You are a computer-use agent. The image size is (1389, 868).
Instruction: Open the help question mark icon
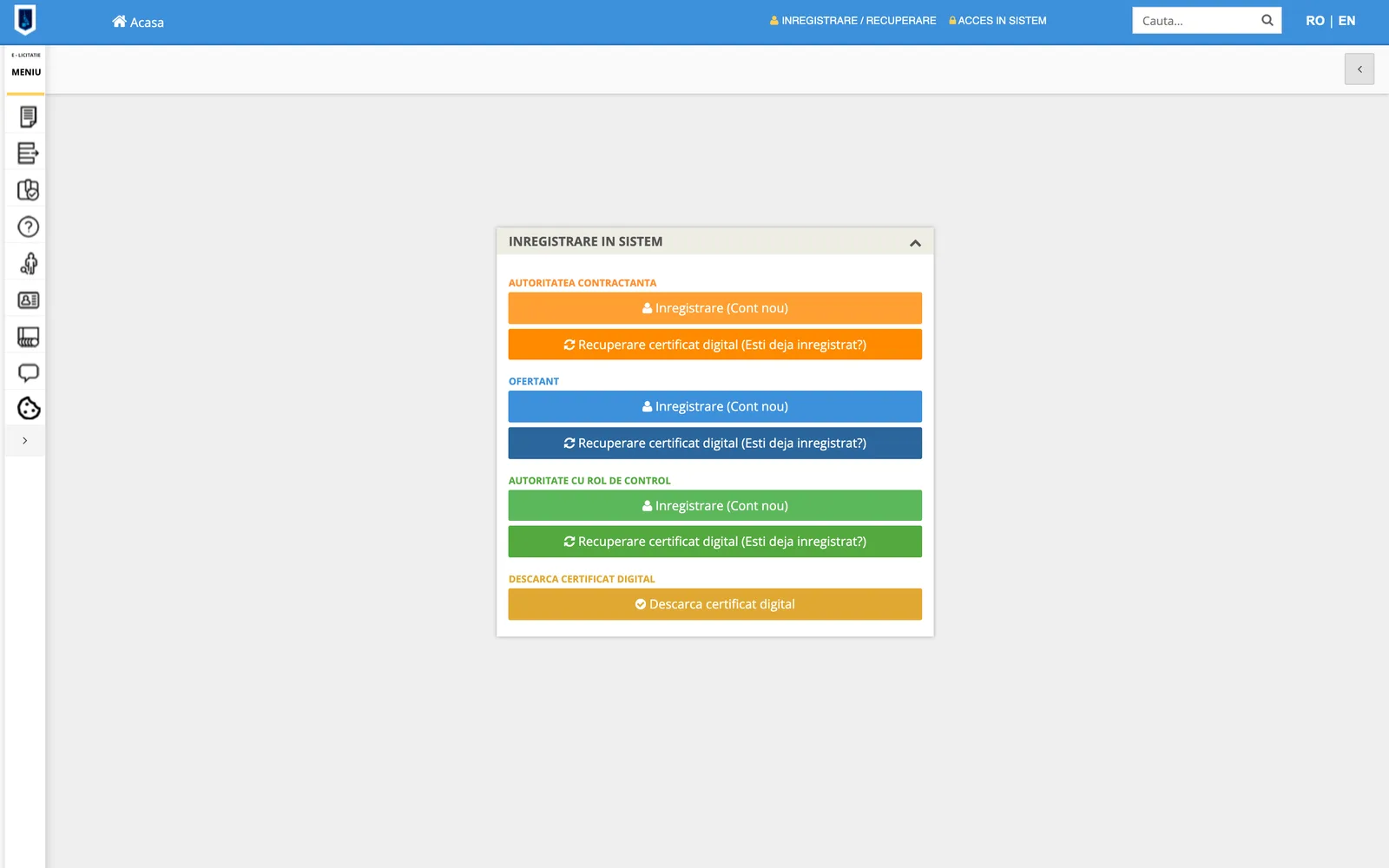pos(28,227)
